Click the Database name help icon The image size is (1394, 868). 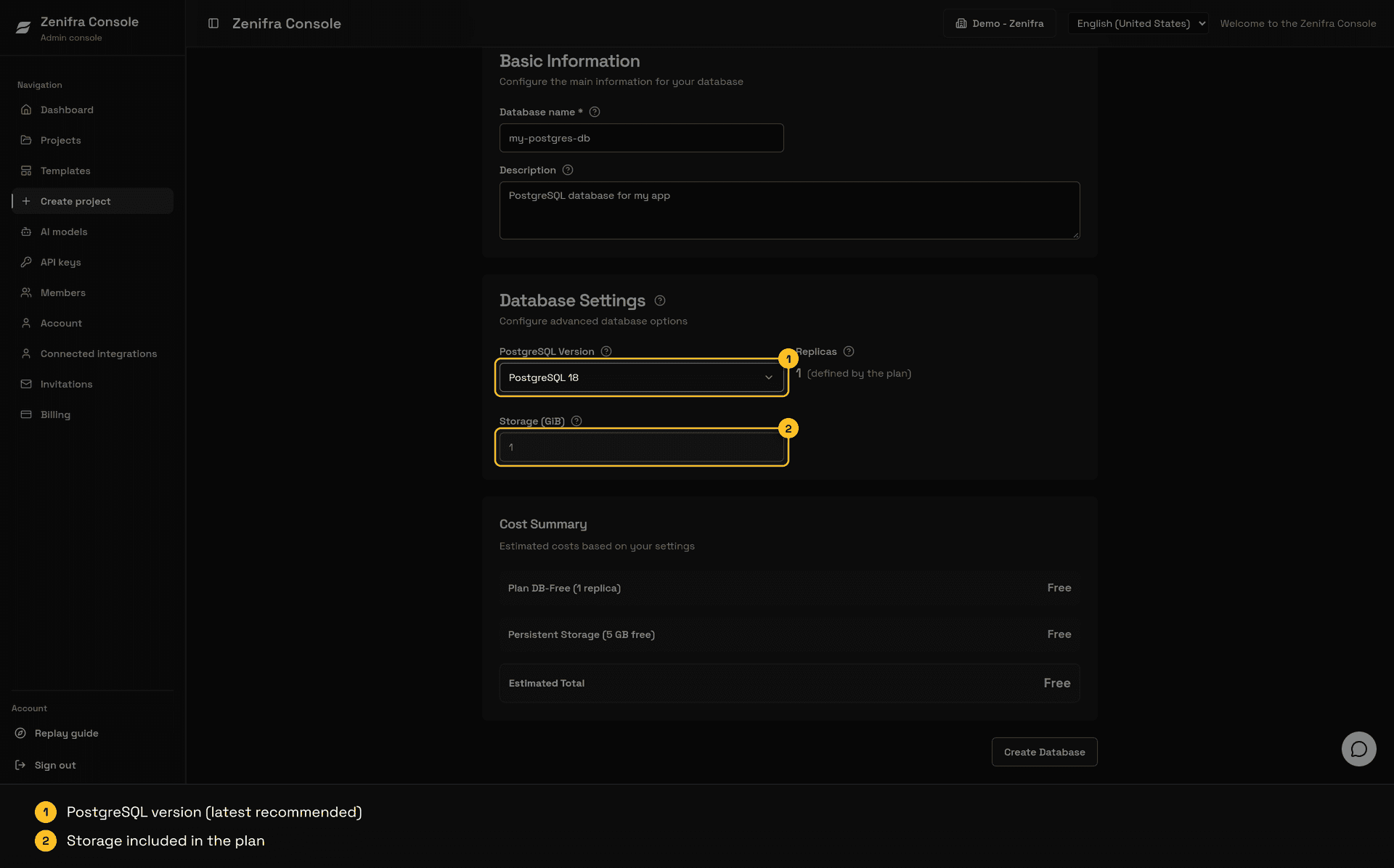click(595, 112)
